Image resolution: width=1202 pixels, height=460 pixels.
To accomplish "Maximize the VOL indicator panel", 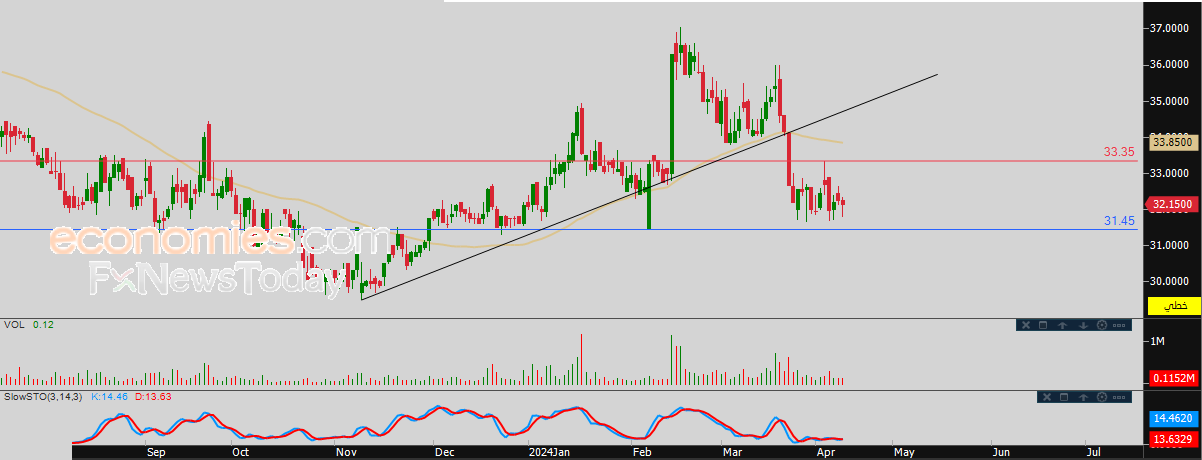I will 1043,325.
